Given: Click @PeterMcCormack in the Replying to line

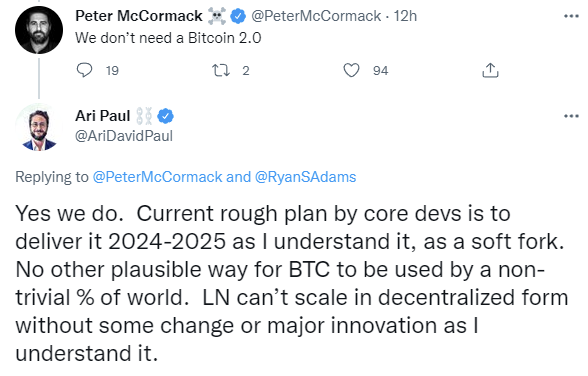Looking at the screenshot, I should tap(158, 177).
